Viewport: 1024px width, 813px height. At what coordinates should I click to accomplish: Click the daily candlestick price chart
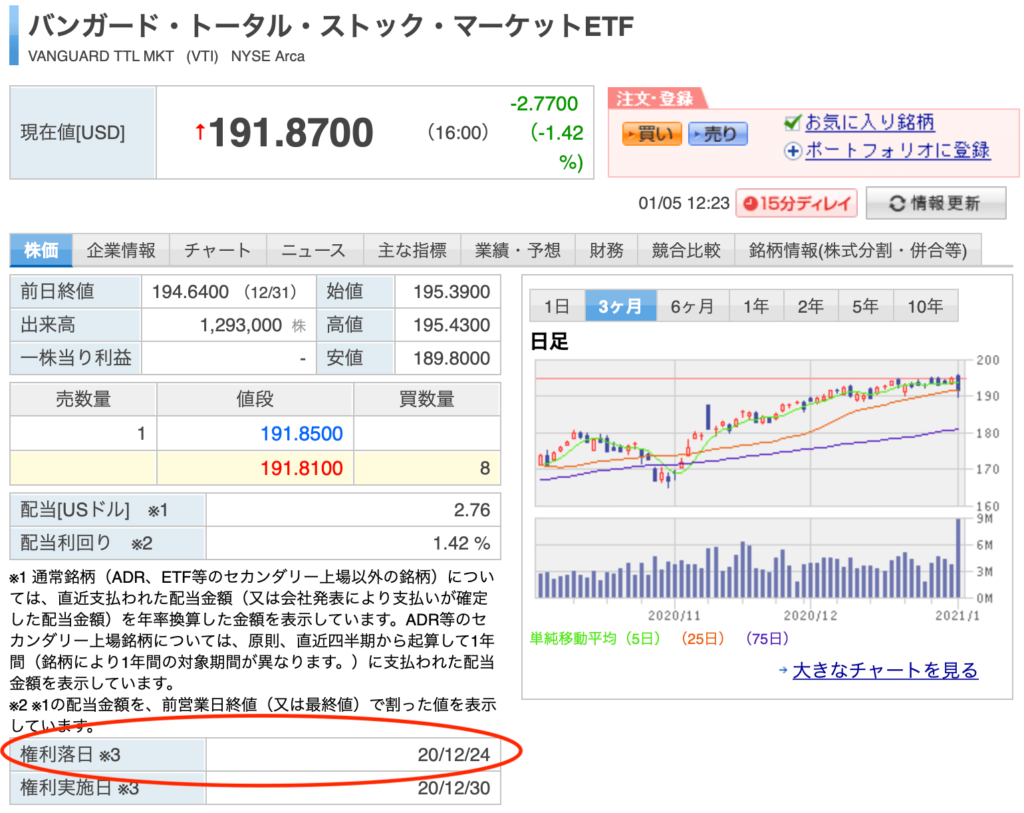pos(750,432)
